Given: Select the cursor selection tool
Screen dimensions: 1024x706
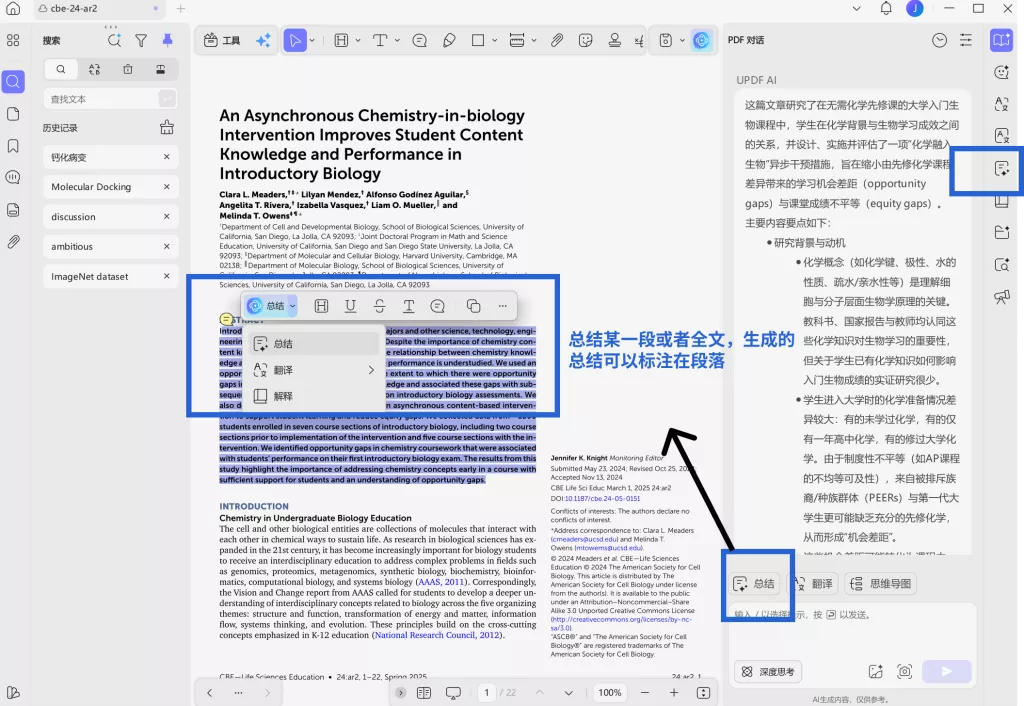Looking at the screenshot, I should click(295, 40).
